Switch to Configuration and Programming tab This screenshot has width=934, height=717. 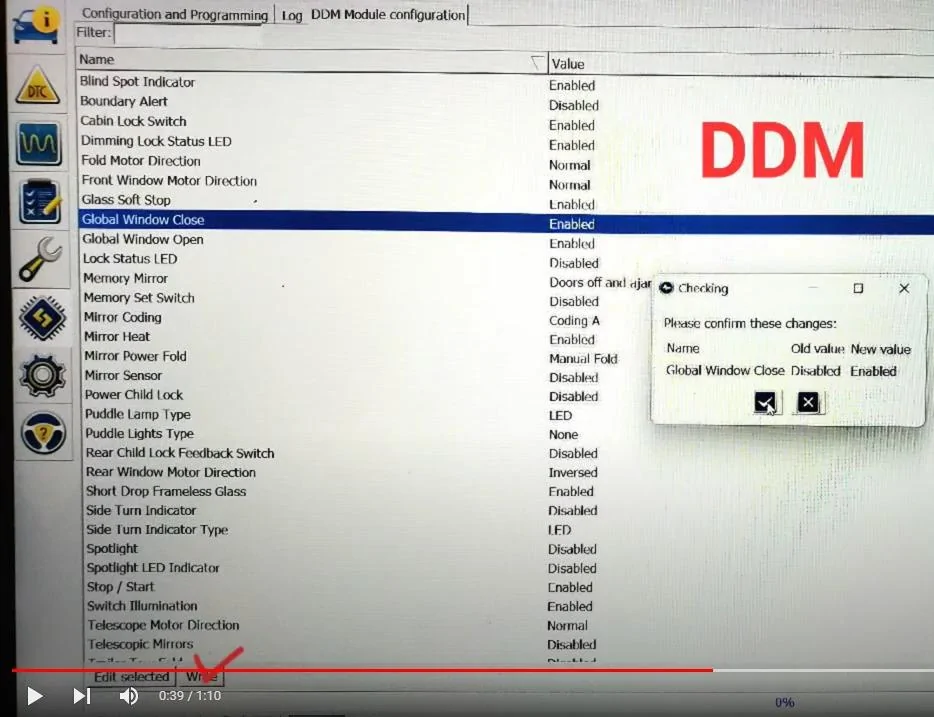pos(175,14)
